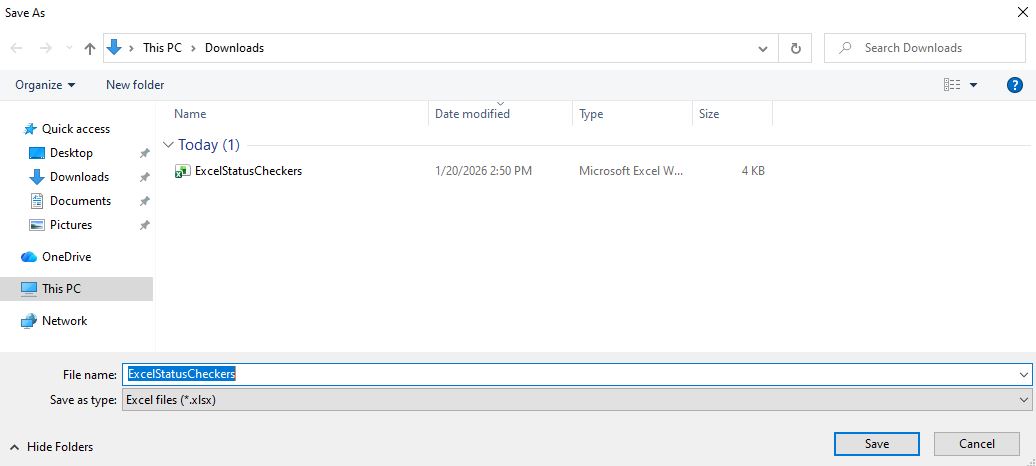Select Downloads in the address path

pos(235,48)
